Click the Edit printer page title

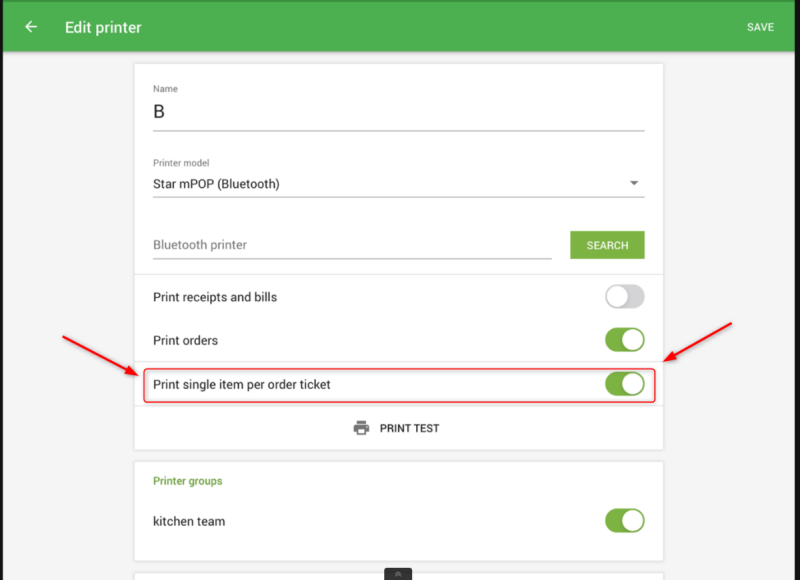click(103, 27)
